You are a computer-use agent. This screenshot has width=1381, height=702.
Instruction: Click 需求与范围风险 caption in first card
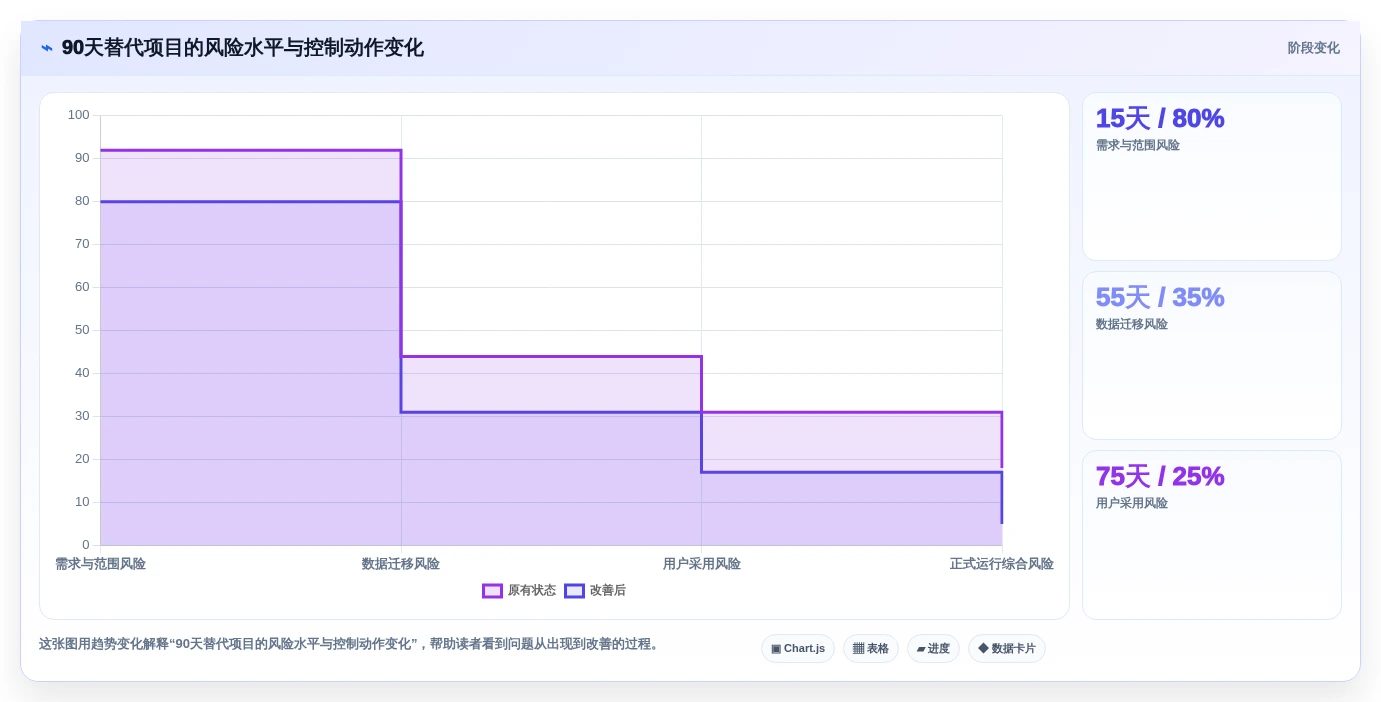point(1138,145)
